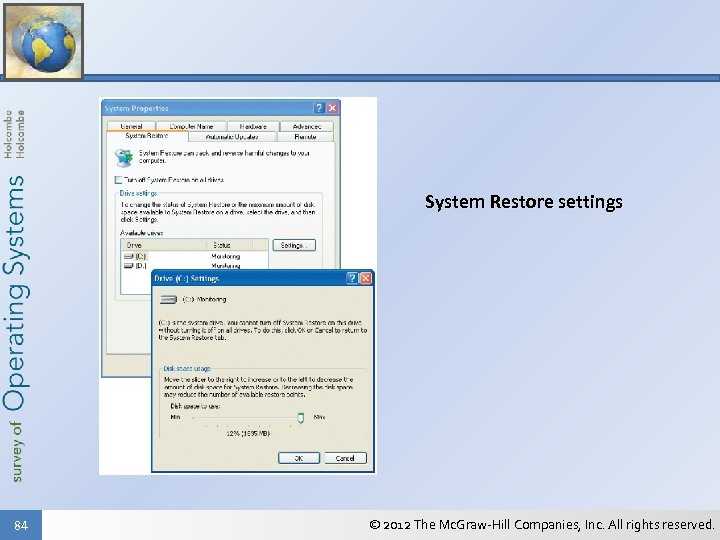This screenshot has height=540, width=720.
Task: Click the globe logo image on slide
Action: [44, 41]
